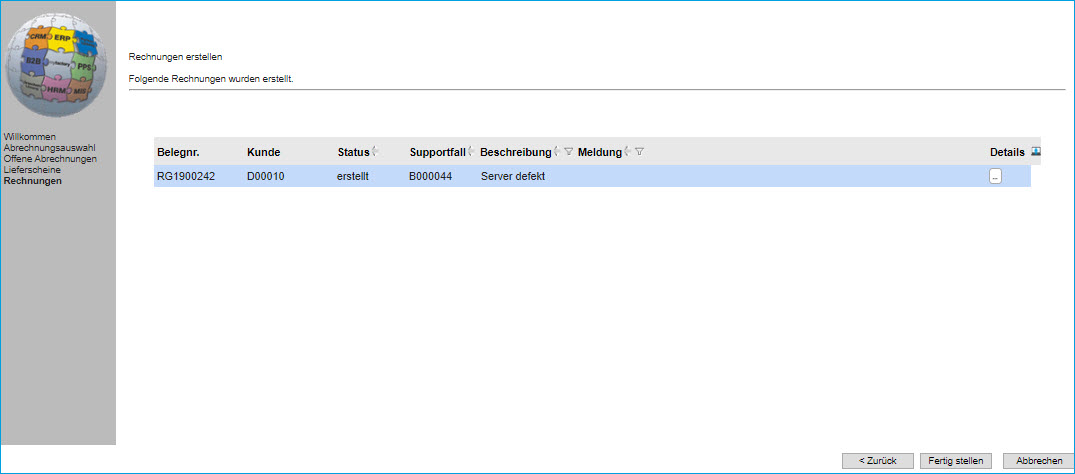Viewport: 1075px width, 474px height.
Task: Click the sort arrows next to Supportfall
Action: click(472, 152)
